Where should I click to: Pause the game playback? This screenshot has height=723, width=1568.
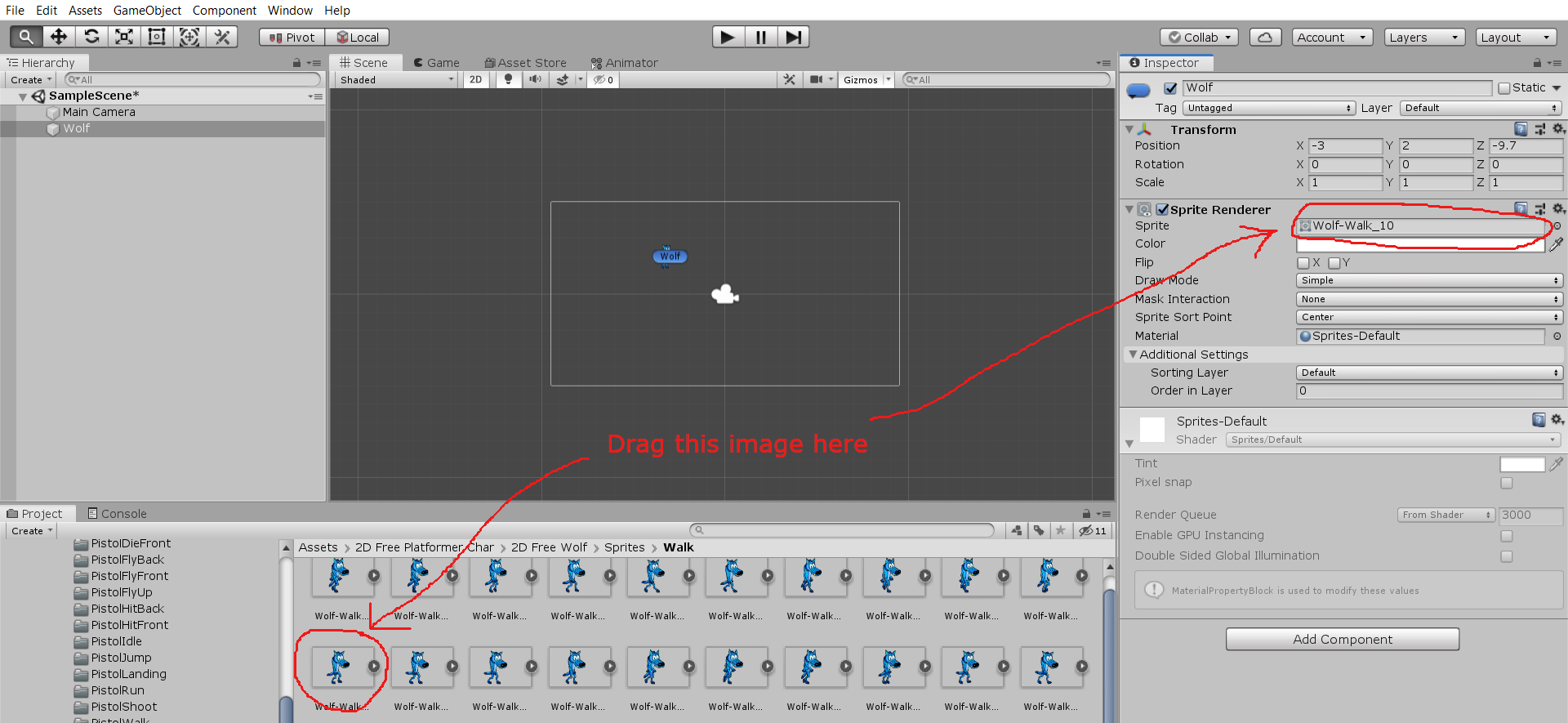pyautogui.click(x=760, y=37)
